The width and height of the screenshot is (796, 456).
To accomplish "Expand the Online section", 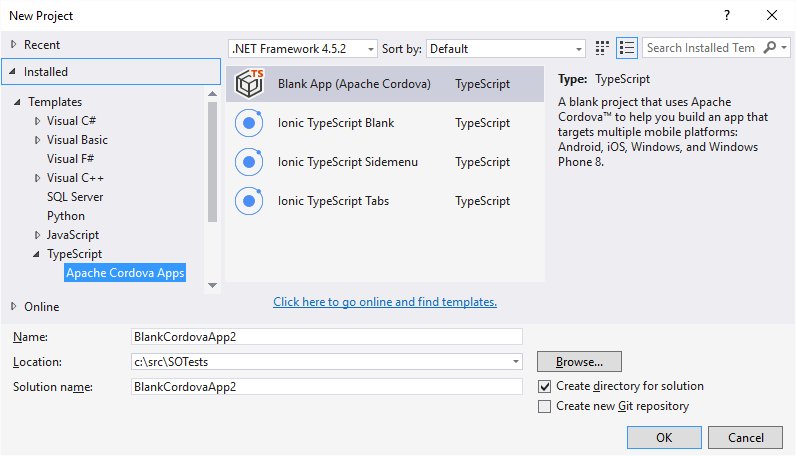I will click(x=14, y=307).
